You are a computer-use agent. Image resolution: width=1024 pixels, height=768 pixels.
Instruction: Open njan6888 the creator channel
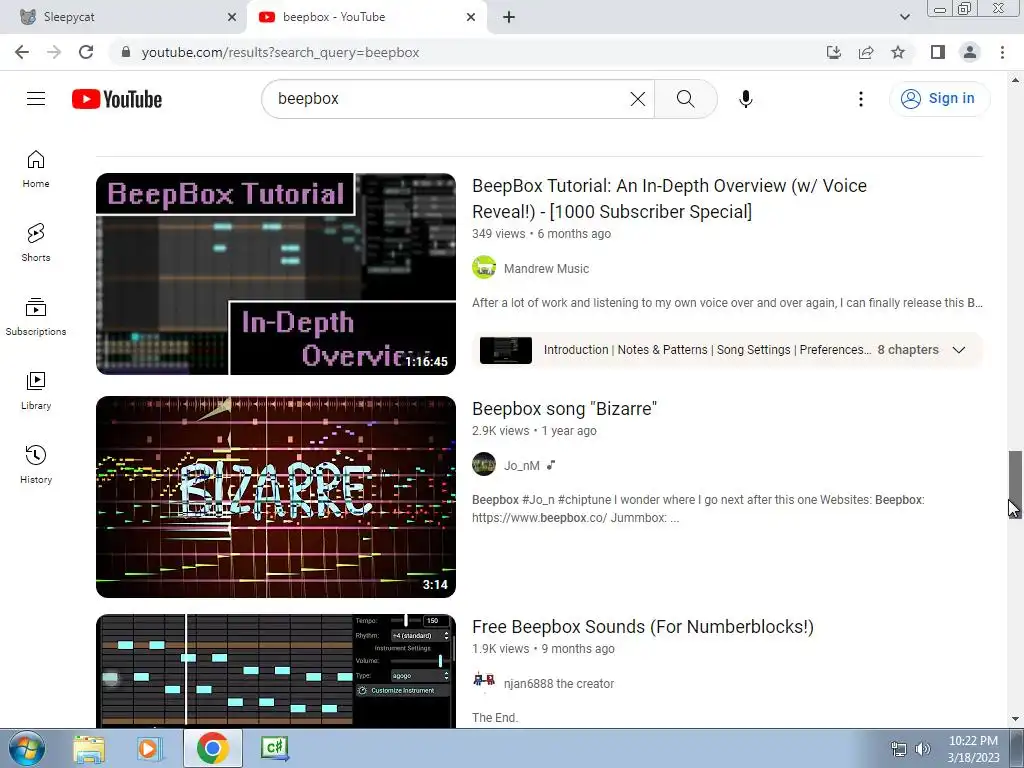coord(558,684)
